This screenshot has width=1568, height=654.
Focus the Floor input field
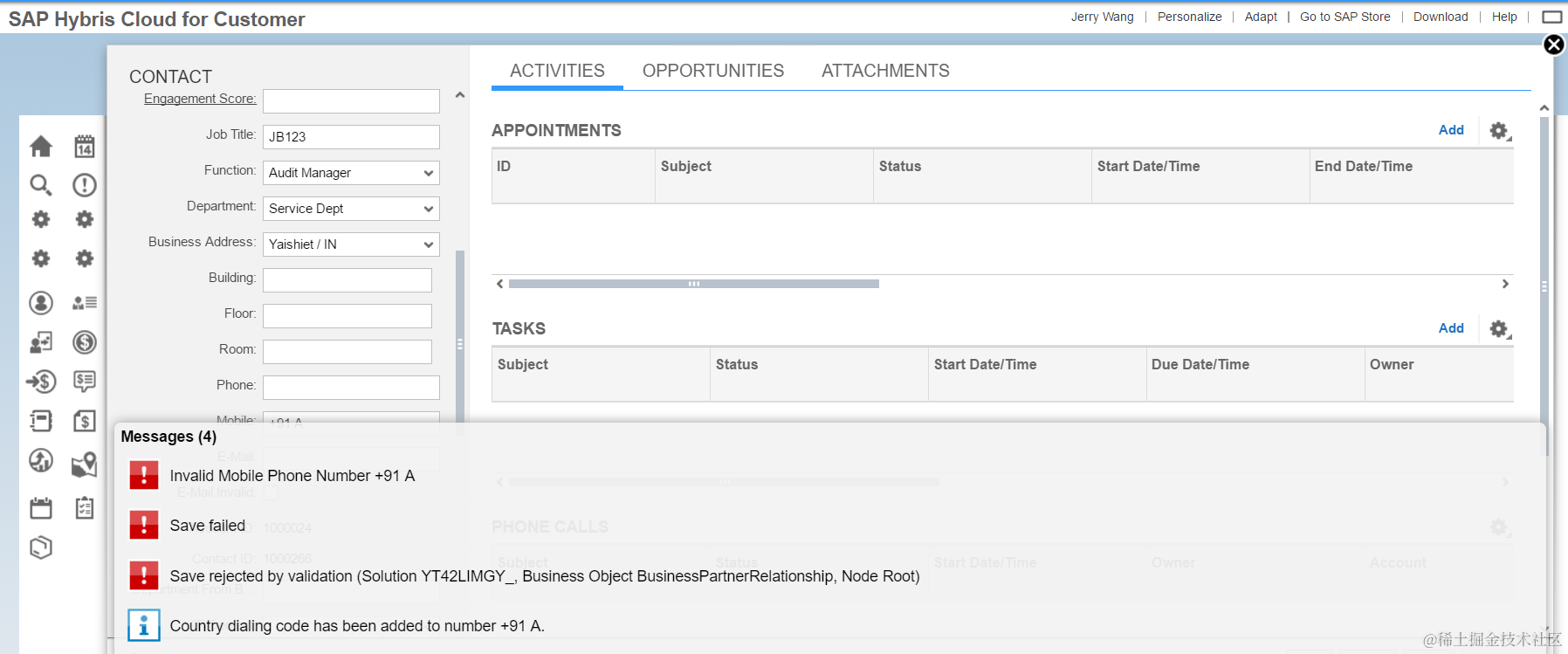click(x=347, y=316)
